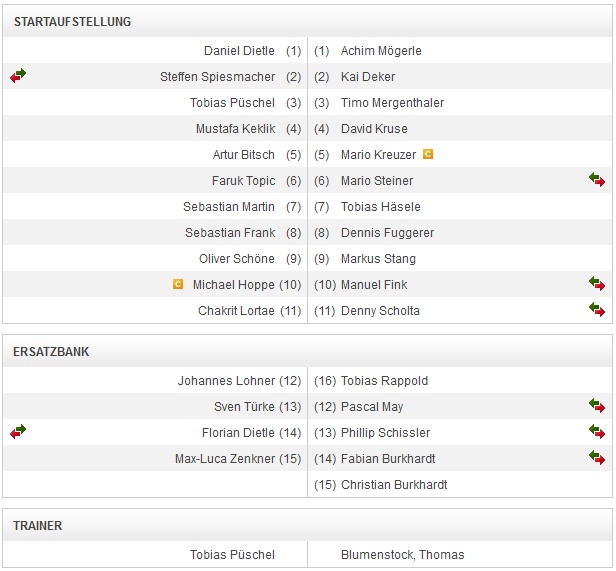Open bench player Christian Burkhardt
The height and width of the screenshot is (571, 616).
[394, 485]
